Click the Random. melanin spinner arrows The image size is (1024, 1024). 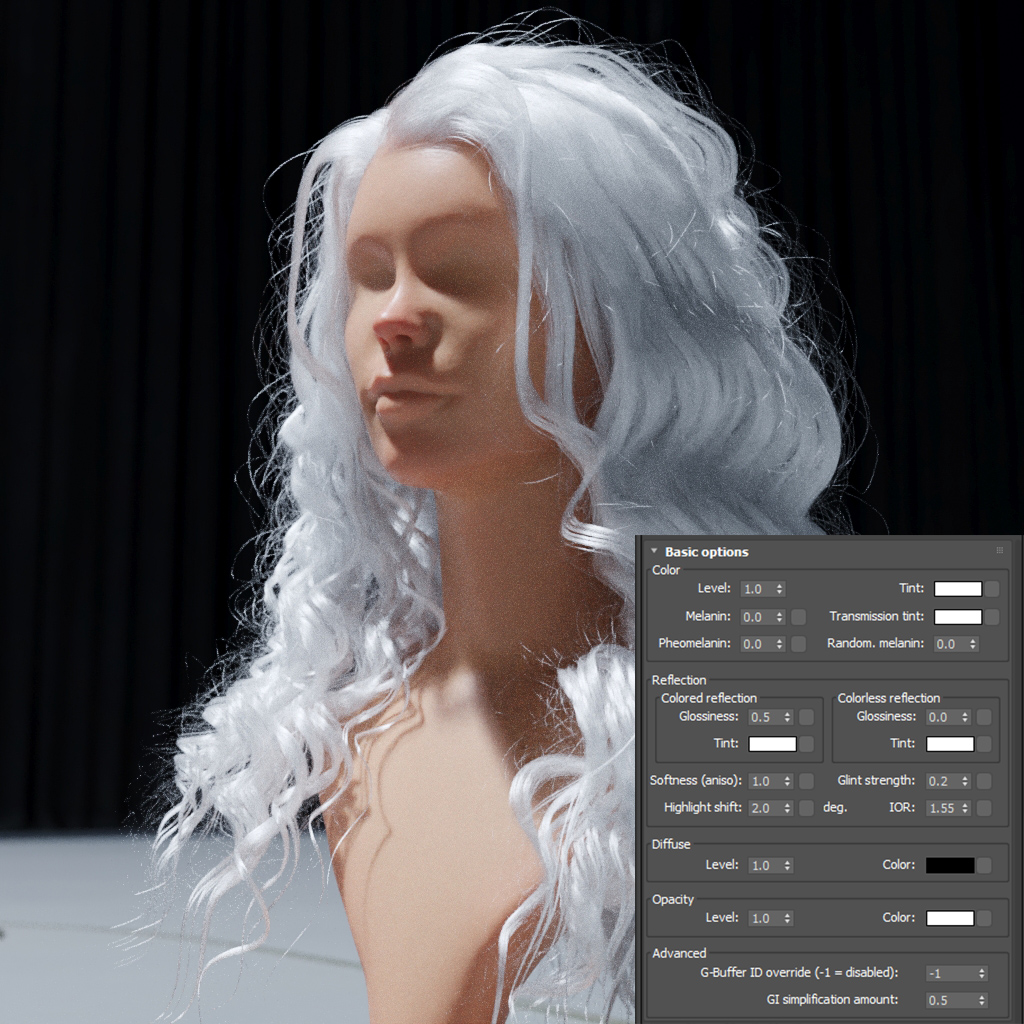coord(973,644)
